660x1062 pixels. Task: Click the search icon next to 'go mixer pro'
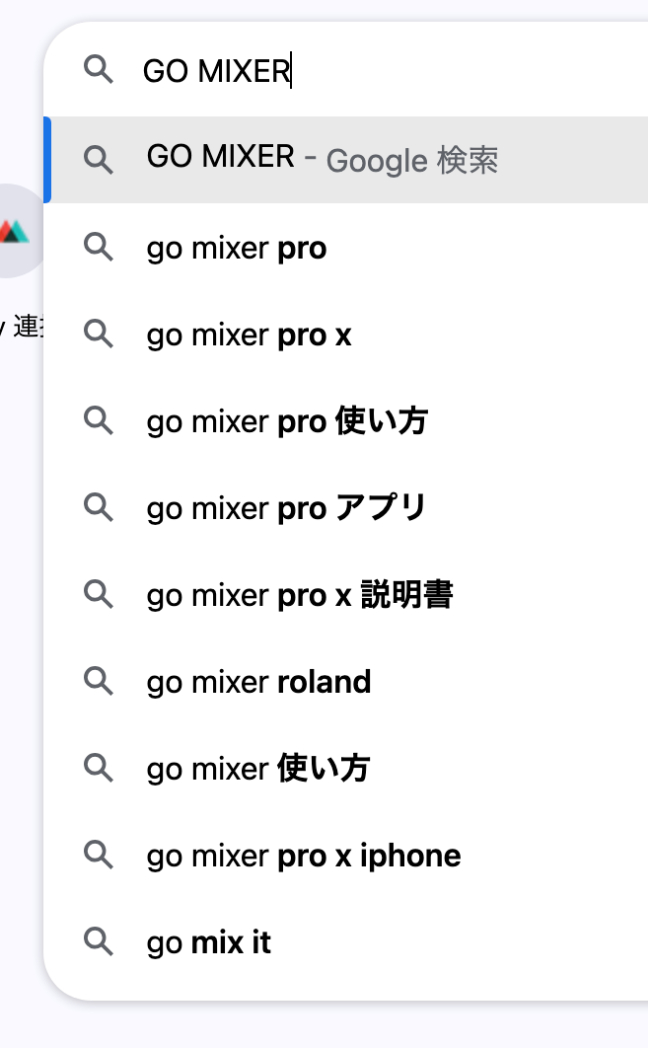click(x=98, y=247)
